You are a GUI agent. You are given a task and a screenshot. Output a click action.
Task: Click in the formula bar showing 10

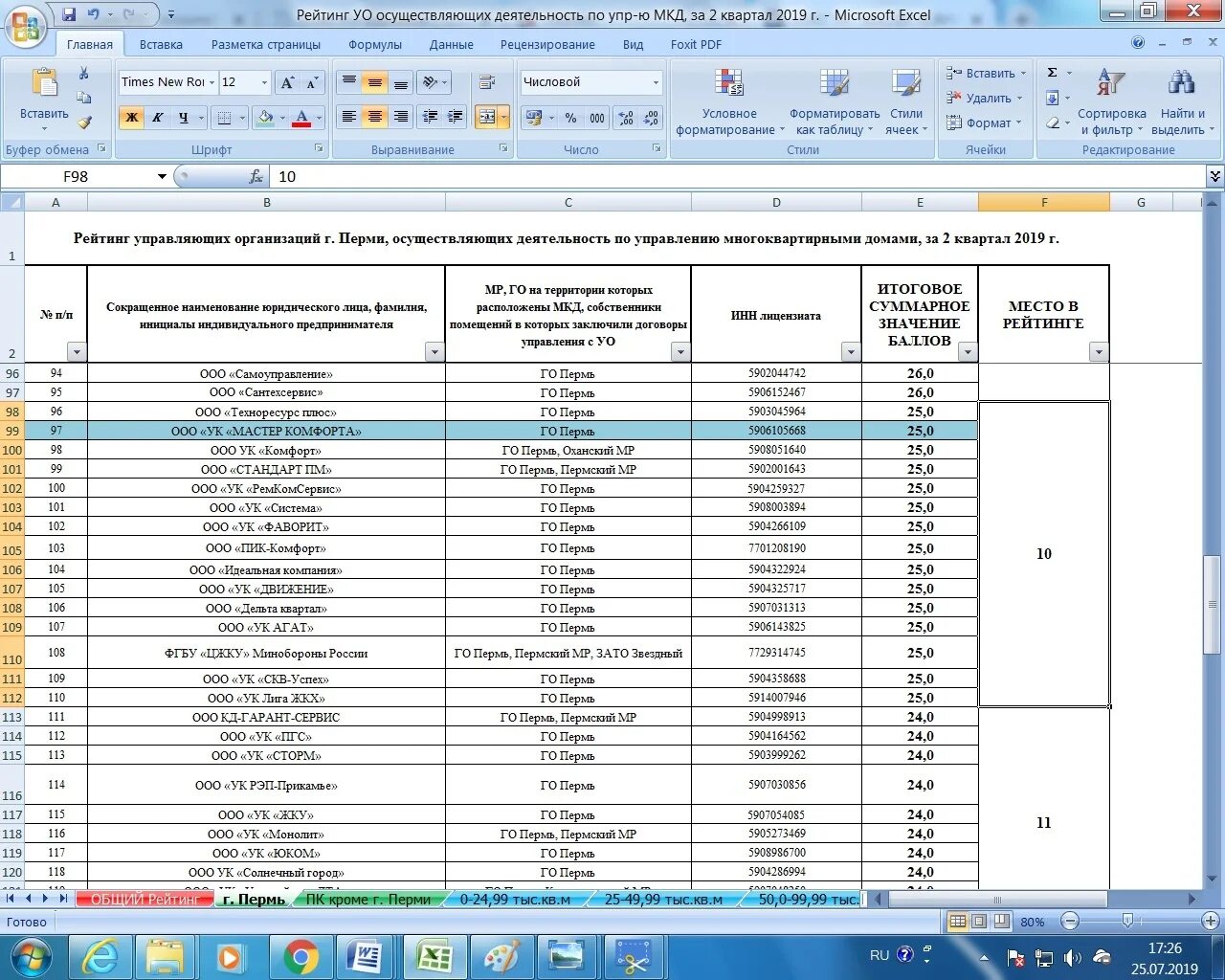737,177
